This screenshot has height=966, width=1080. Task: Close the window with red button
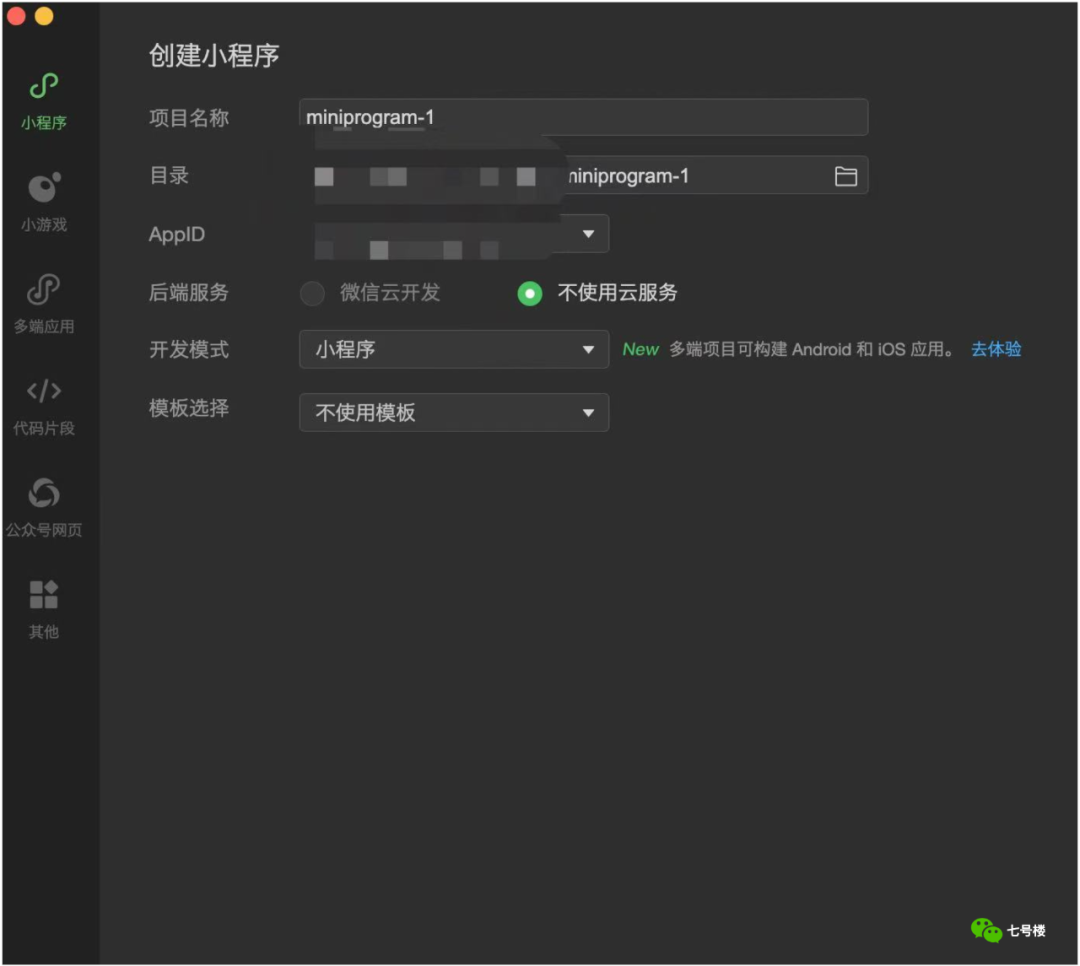[16, 15]
